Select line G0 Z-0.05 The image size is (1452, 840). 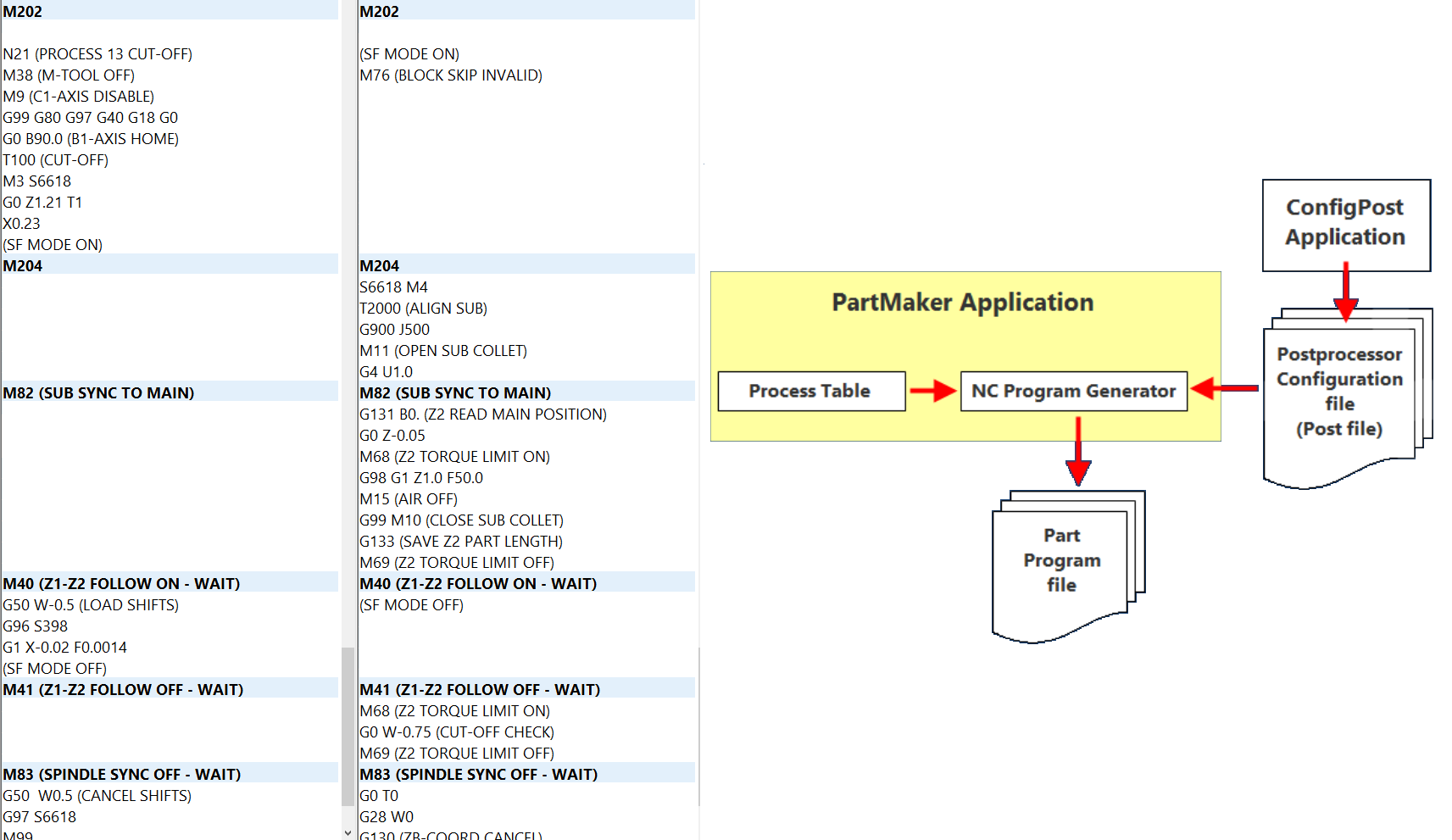pyautogui.click(x=392, y=436)
